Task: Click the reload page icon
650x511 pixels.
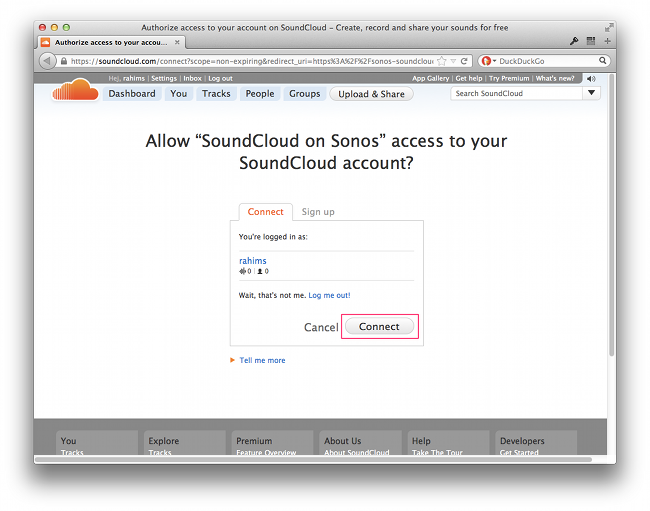Action: tap(464, 61)
